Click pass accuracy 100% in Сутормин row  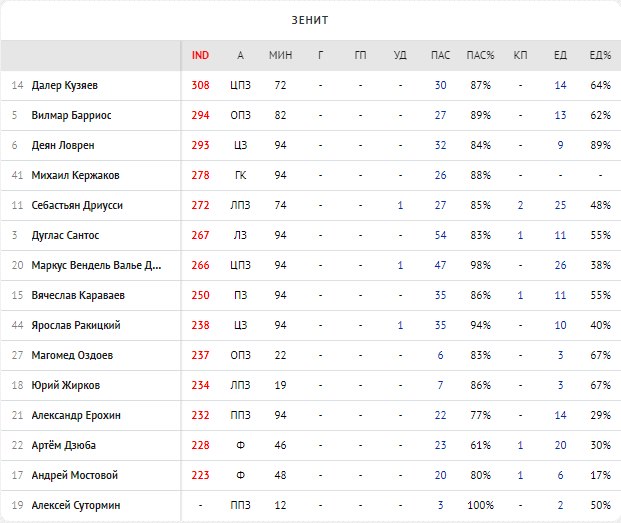point(480,505)
